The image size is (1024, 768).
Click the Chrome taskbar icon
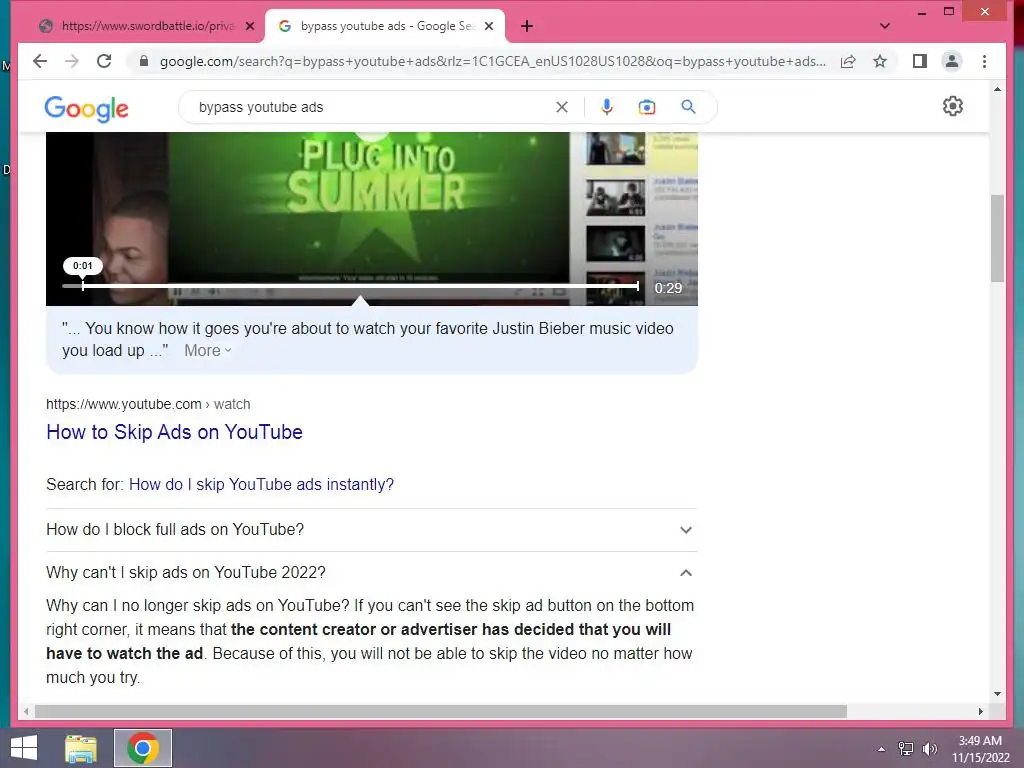(x=143, y=748)
